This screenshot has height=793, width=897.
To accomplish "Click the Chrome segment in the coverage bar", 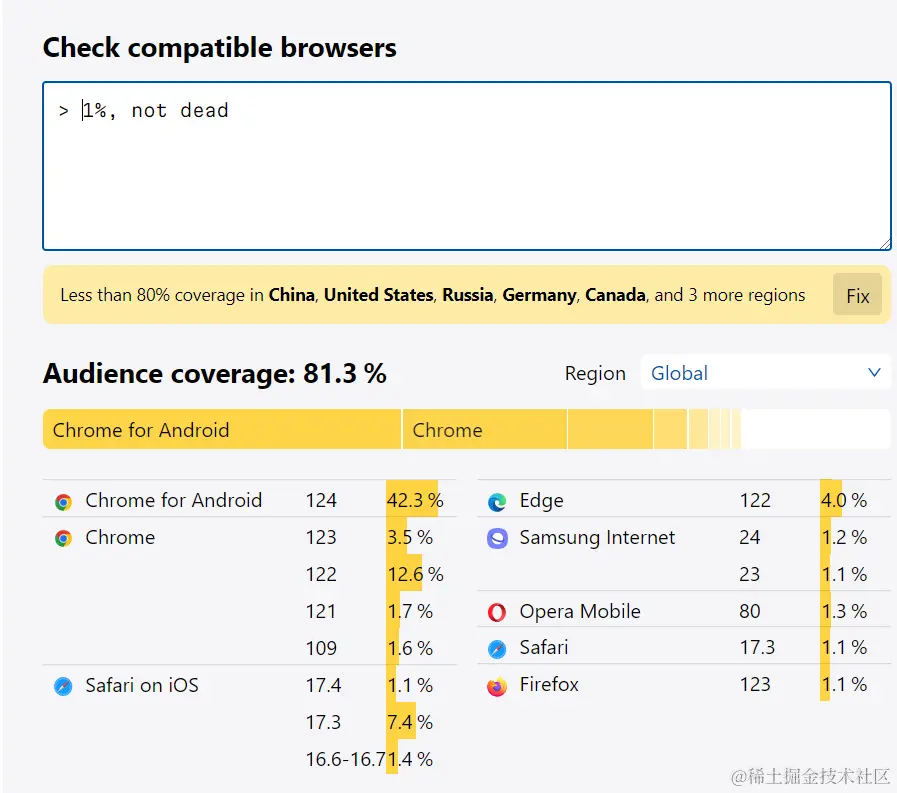I will tap(485, 430).
